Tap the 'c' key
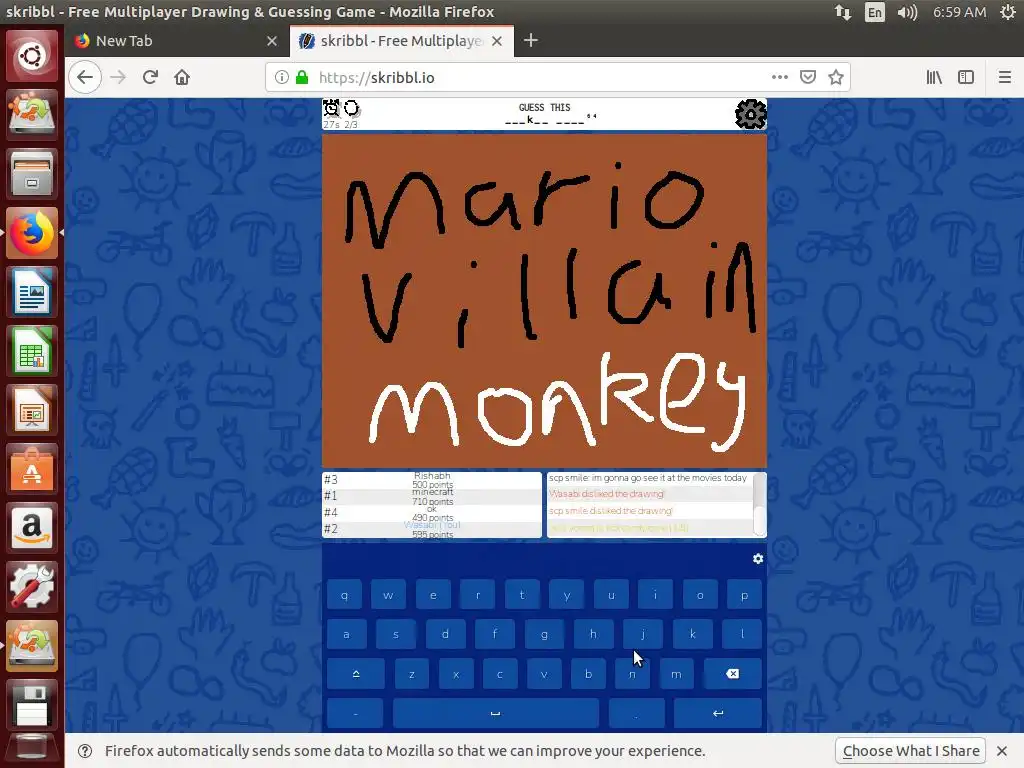This screenshot has width=1024, height=768. pos(500,673)
